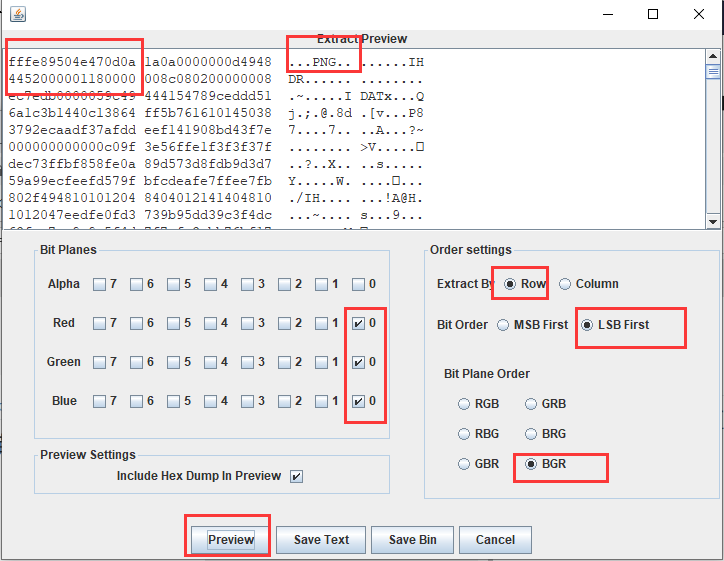724x561 pixels.
Task: Toggle Blue bit plane 2
Action: [x=284, y=401]
